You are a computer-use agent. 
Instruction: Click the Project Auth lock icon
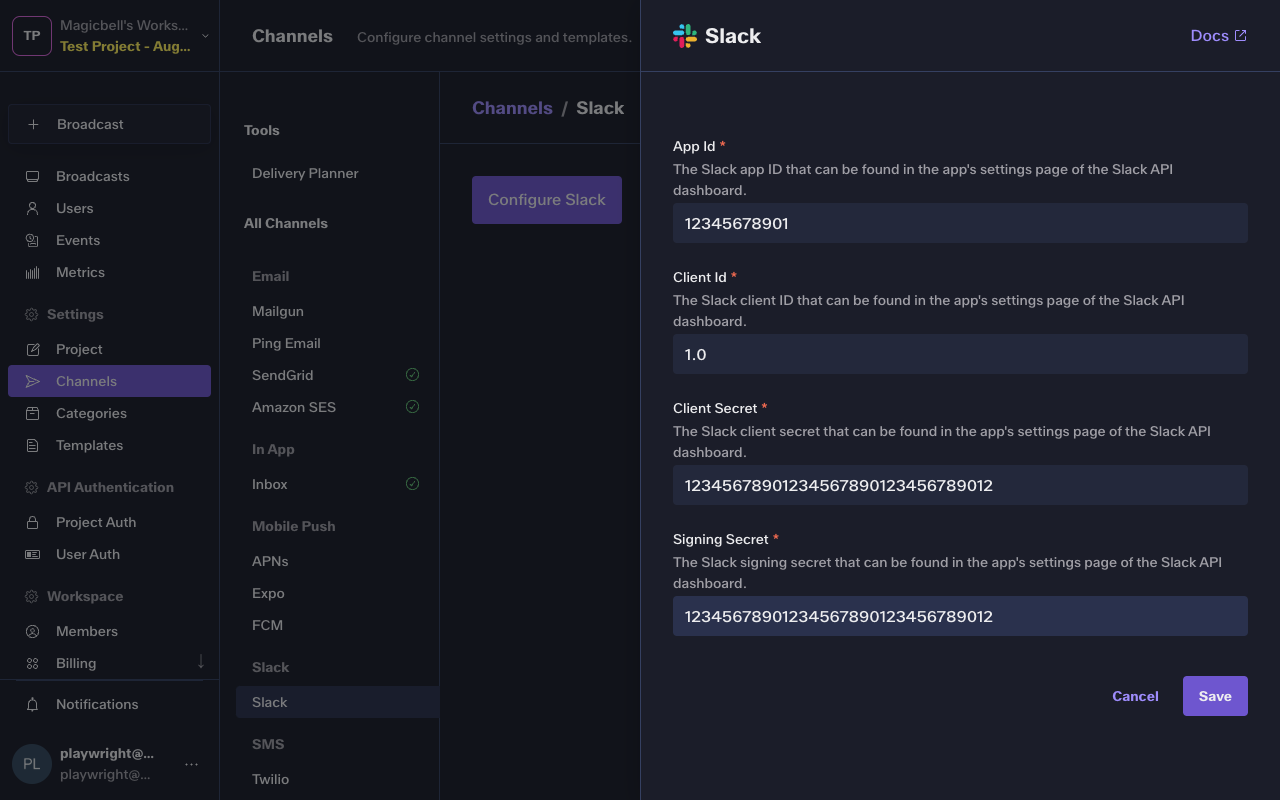click(x=32, y=522)
